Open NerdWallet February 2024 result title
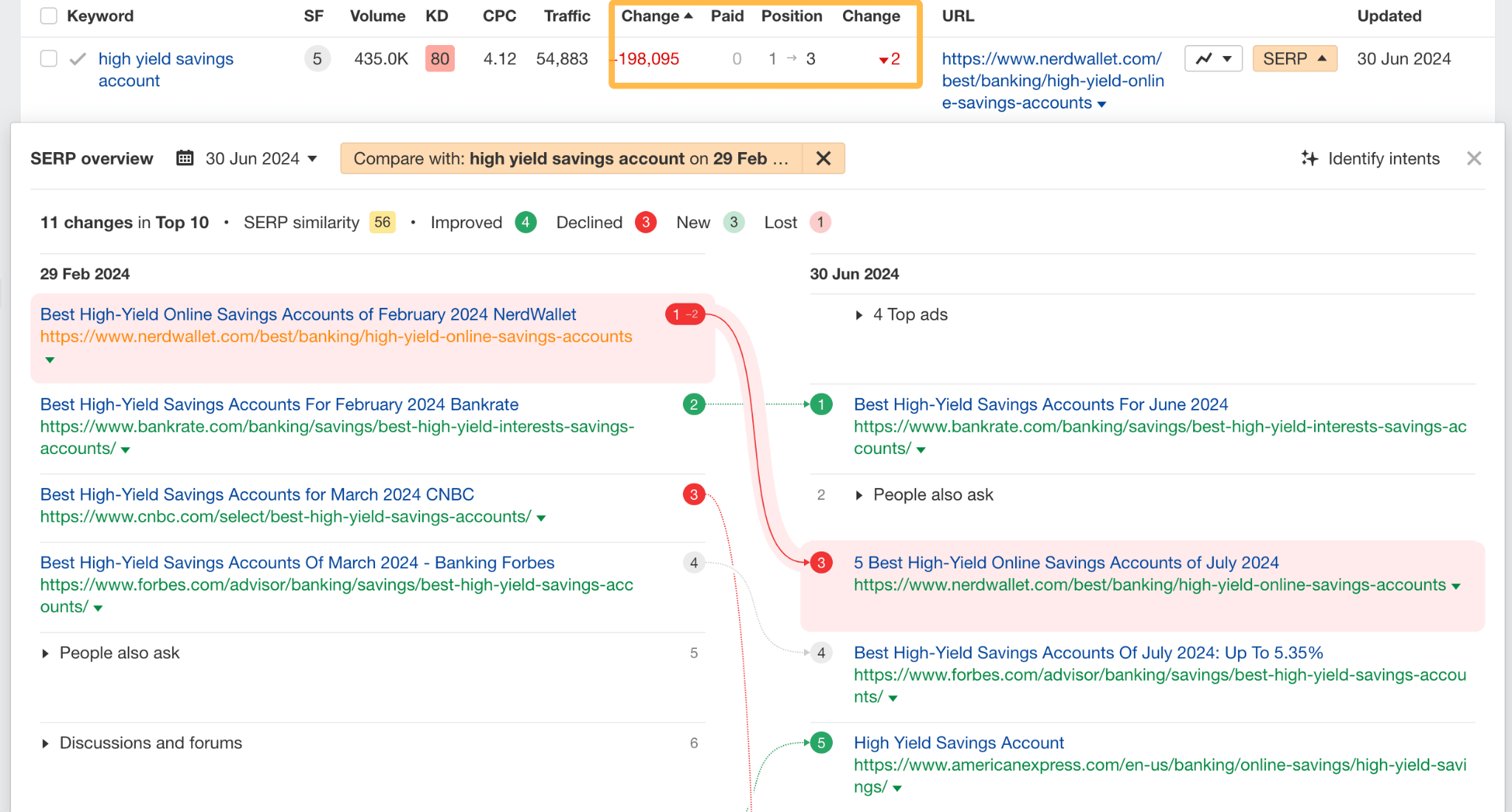This screenshot has width=1512, height=812. [308, 314]
